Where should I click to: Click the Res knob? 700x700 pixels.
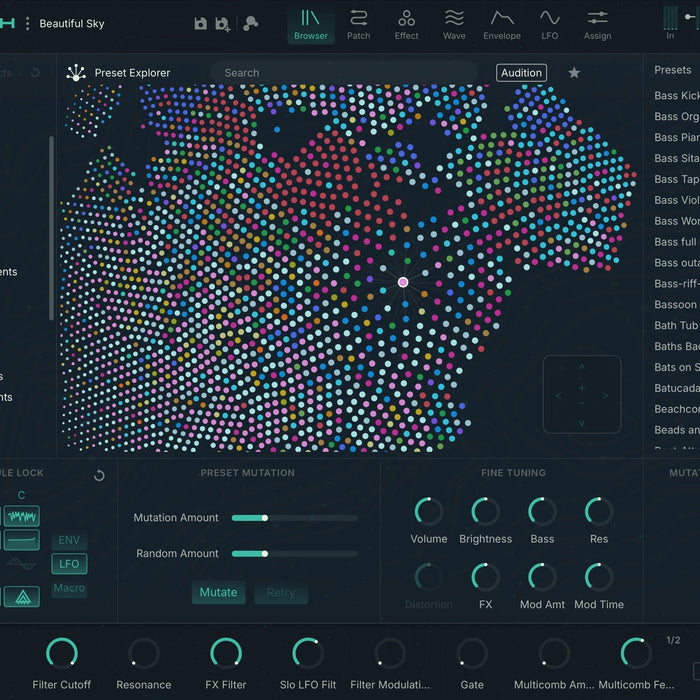coord(599,511)
